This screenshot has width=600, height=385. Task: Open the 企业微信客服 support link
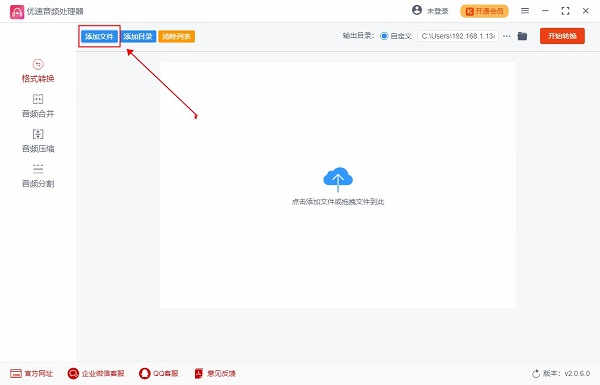[96, 373]
